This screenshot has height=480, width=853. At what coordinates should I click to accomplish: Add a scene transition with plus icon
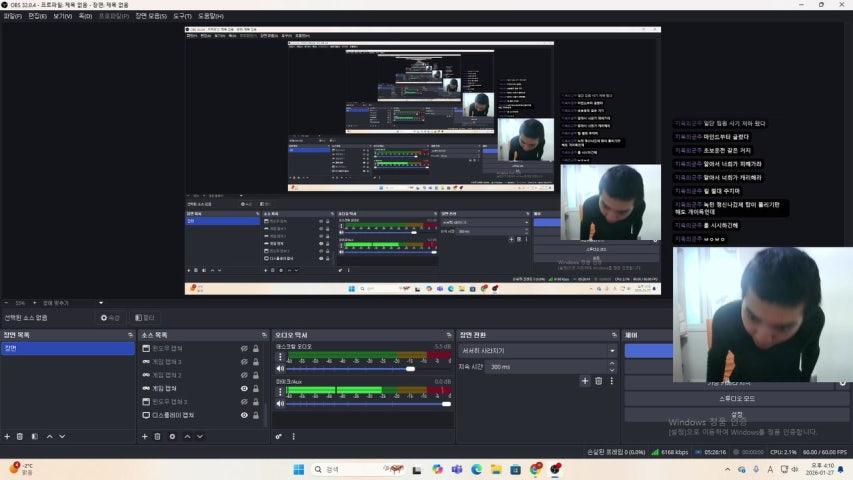tap(585, 381)
